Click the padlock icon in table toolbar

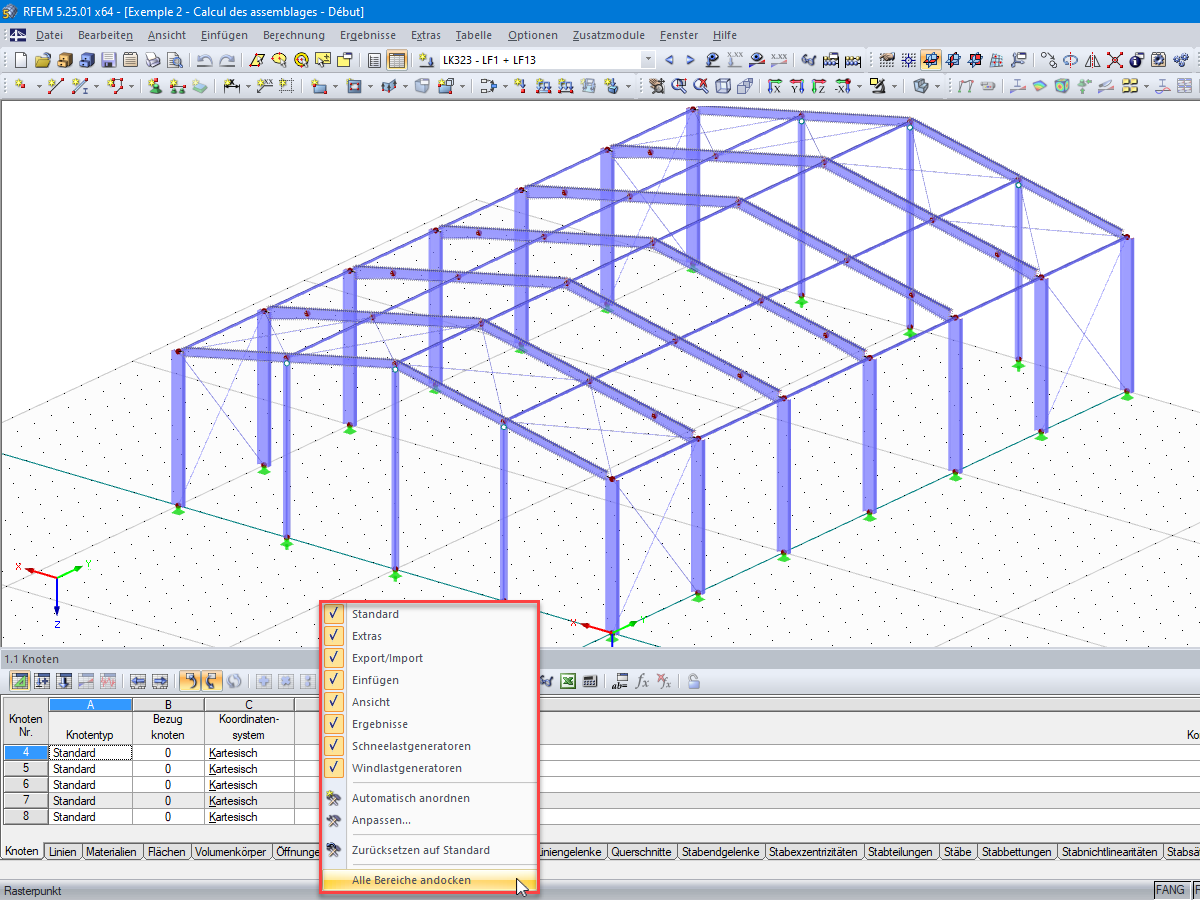coord(694,681)
